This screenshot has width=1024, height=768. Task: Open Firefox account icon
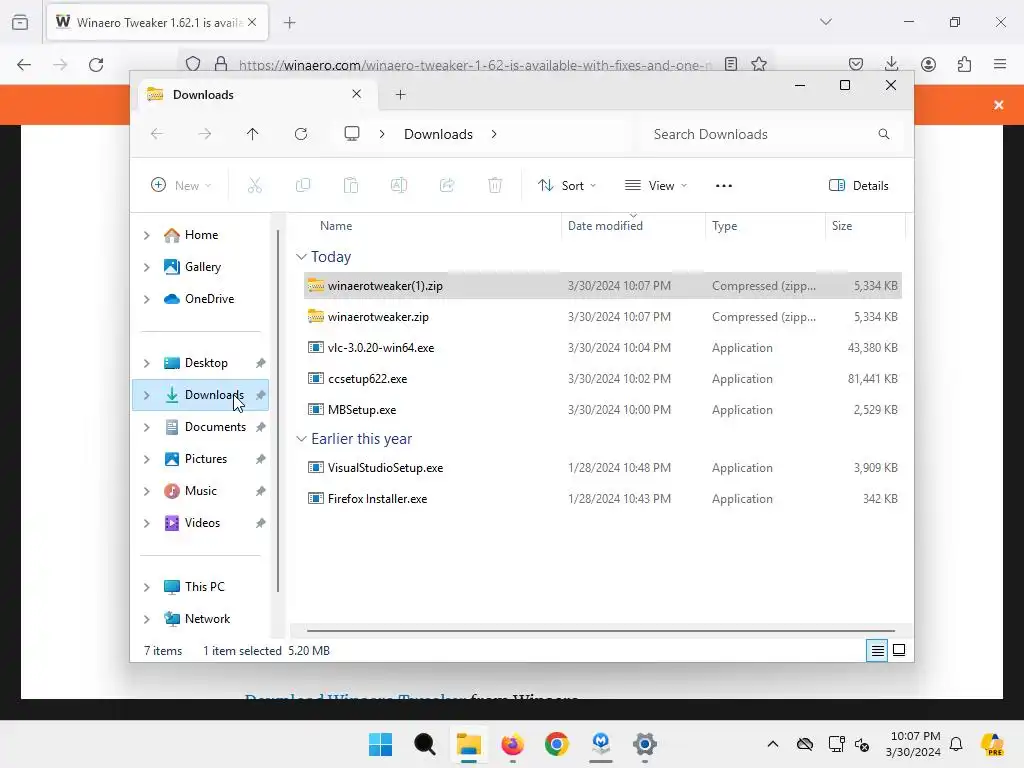[x=928, y=64]
